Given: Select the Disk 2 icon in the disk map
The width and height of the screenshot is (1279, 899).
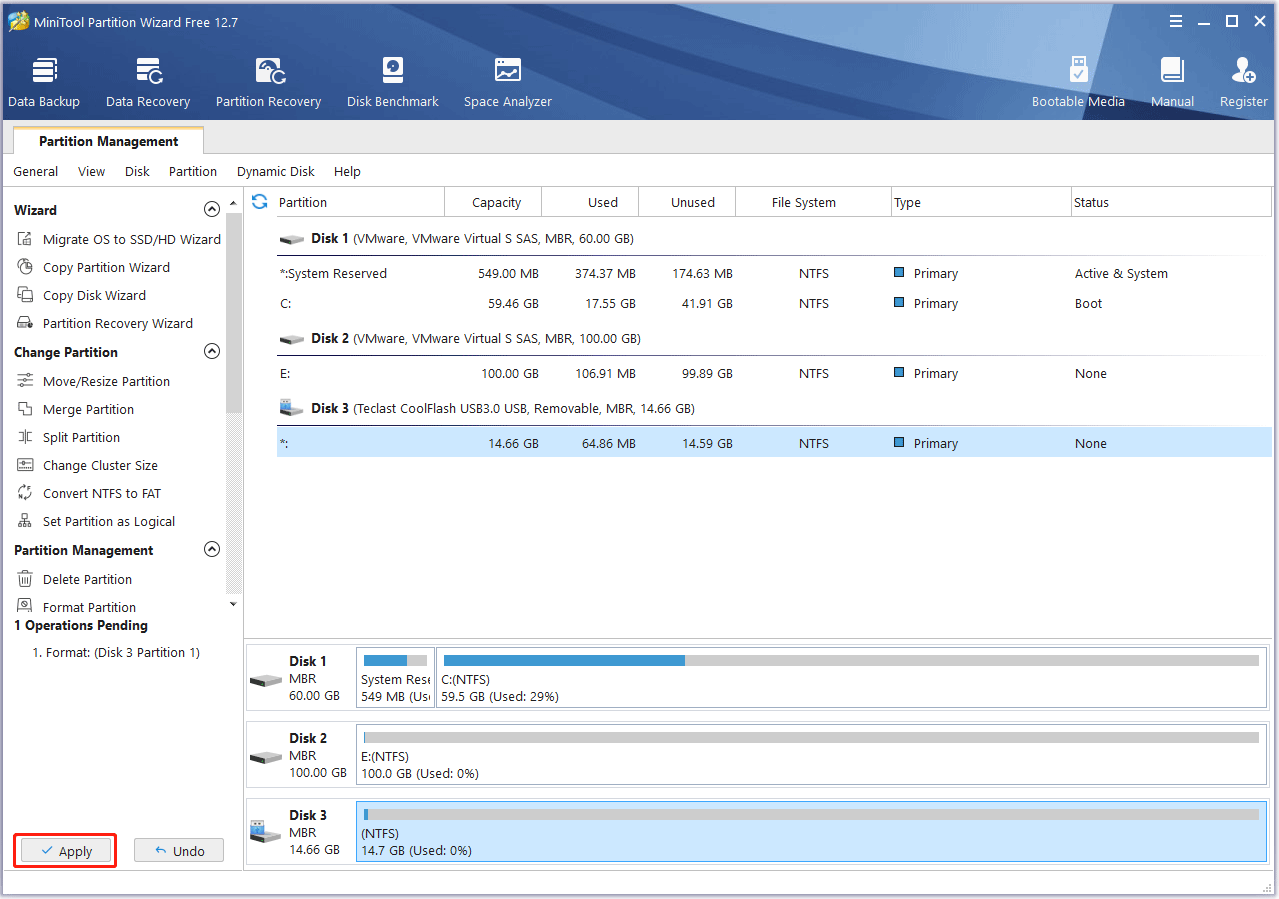Looking at the screenshot, I should point(265,757).
